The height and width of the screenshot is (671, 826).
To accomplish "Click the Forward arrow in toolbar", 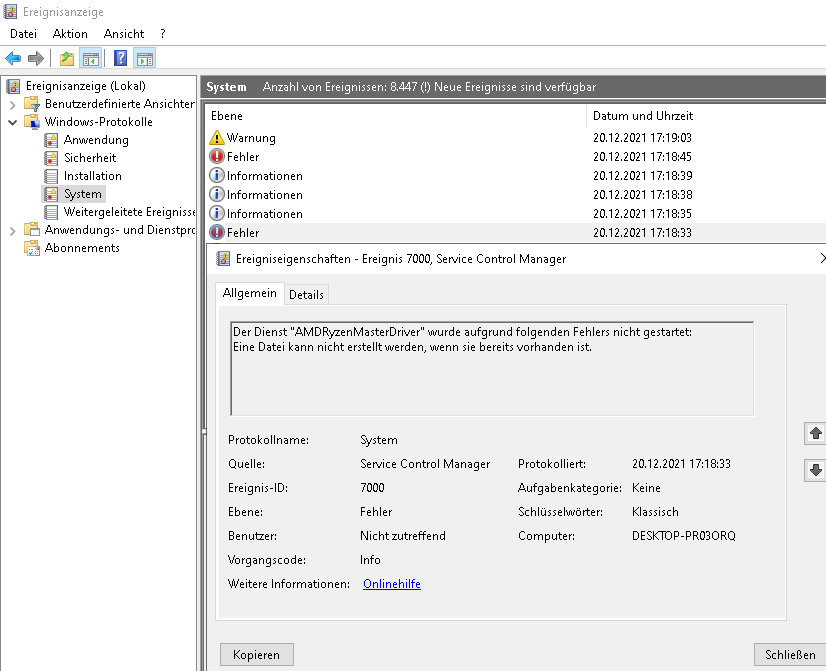I will pyautogui.click(x=35, y=58).
